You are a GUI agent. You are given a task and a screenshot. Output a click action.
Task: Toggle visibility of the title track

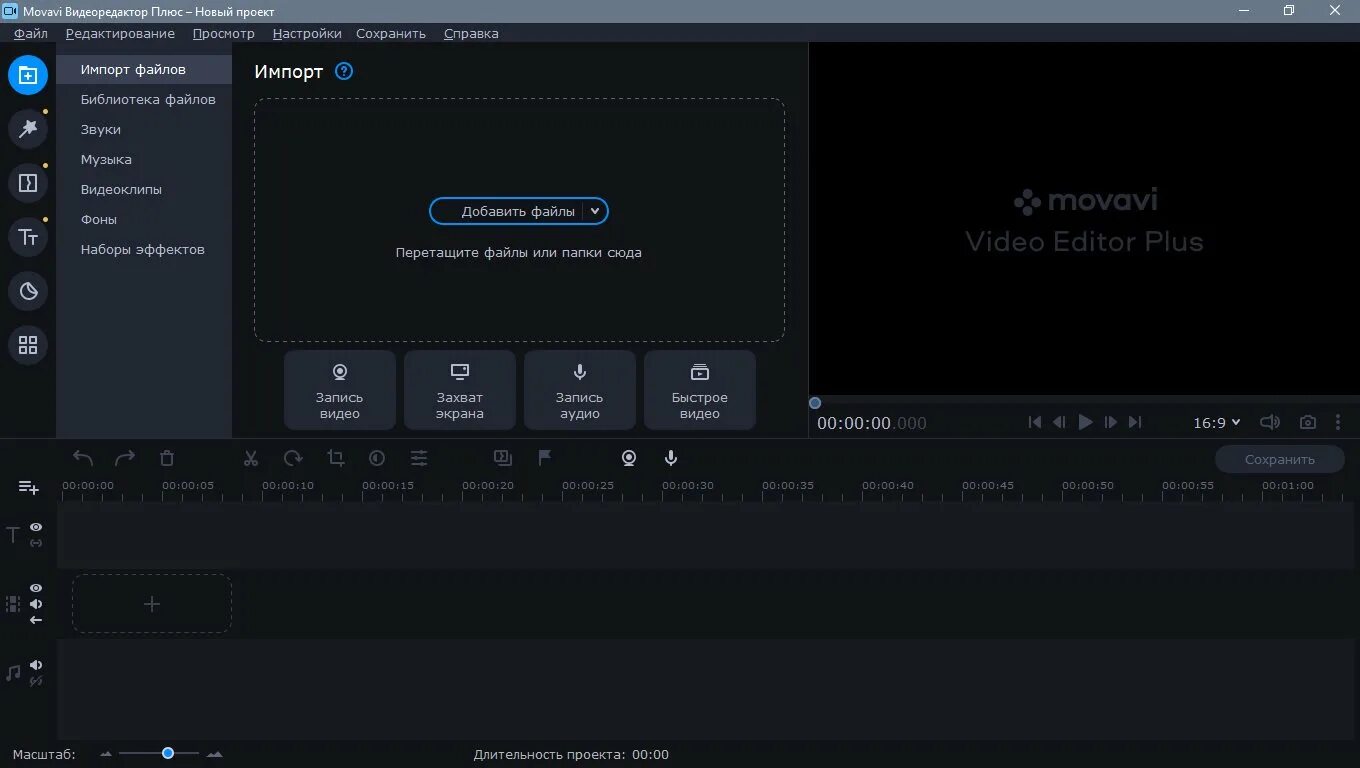point(36,527)
